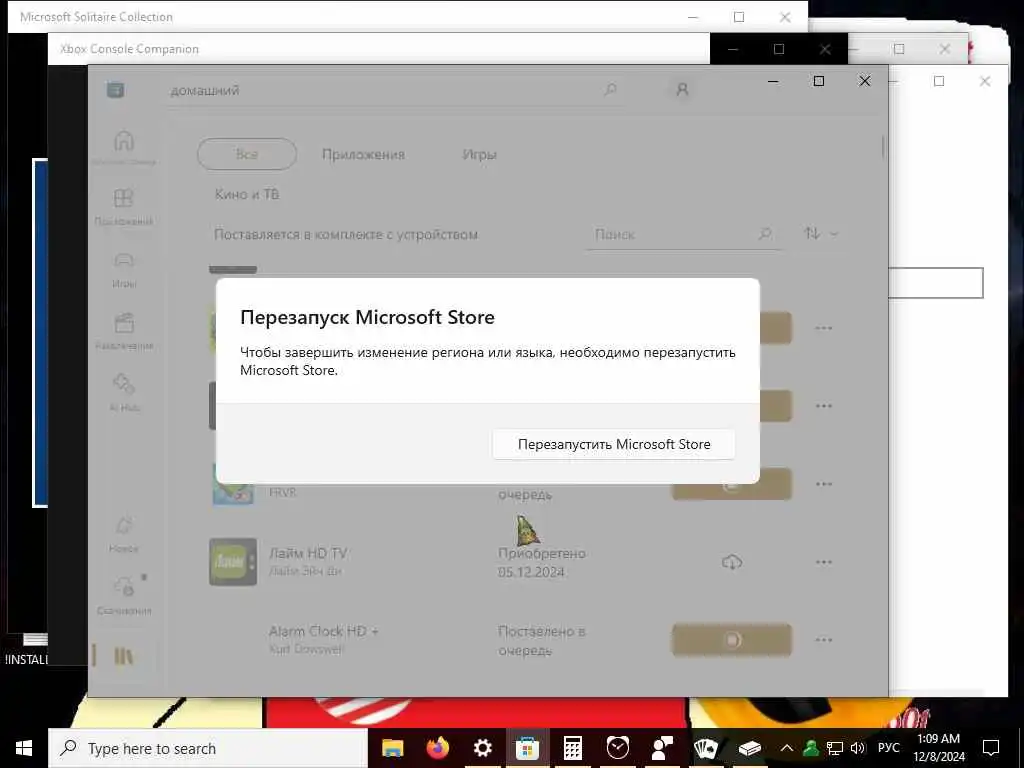This screenshot has height=768, width=1024.
Task: Click the volume speaker tray icon
Action: pos(857,748)
